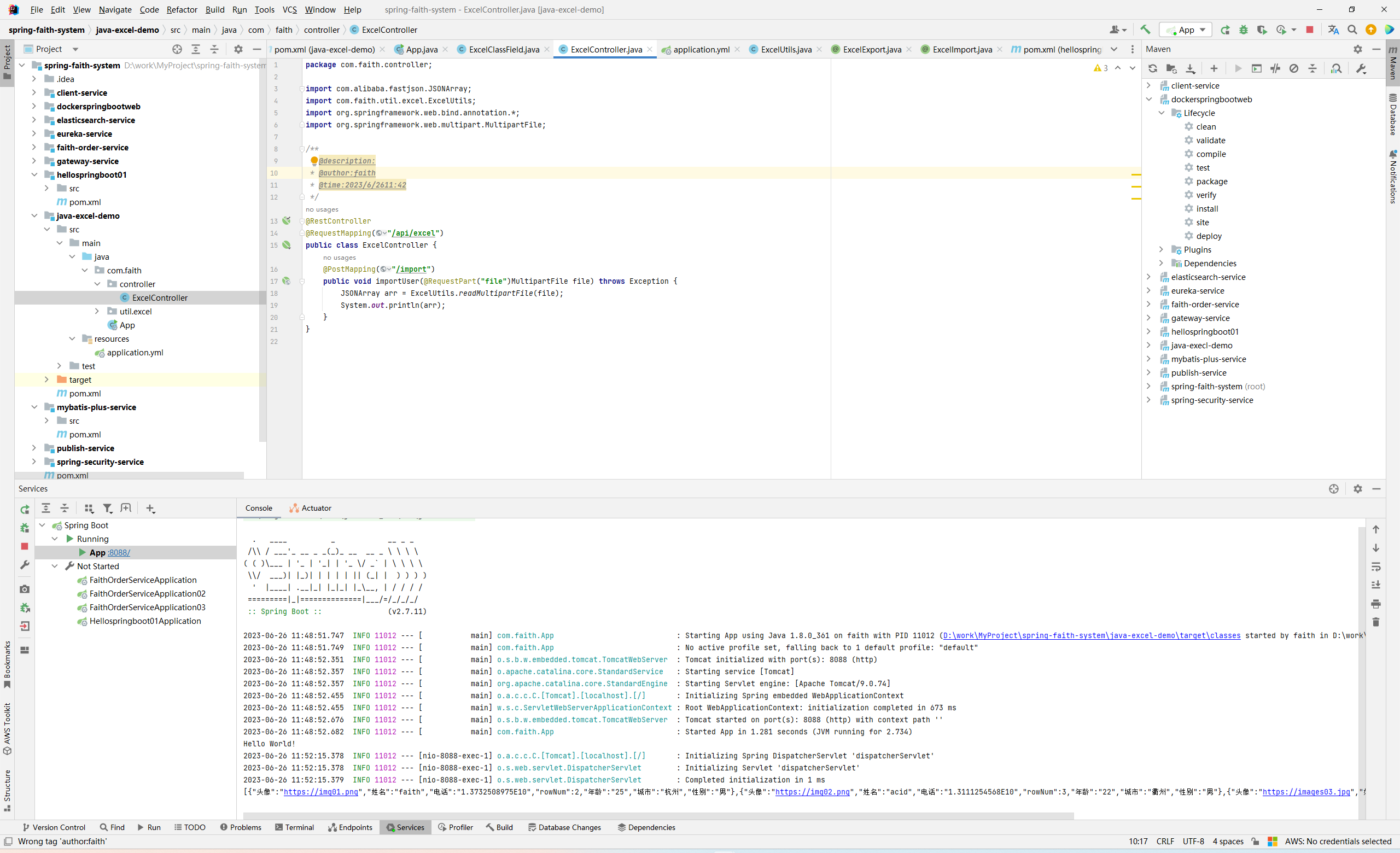Open the :8088/ link beside App

click(119, 553)
